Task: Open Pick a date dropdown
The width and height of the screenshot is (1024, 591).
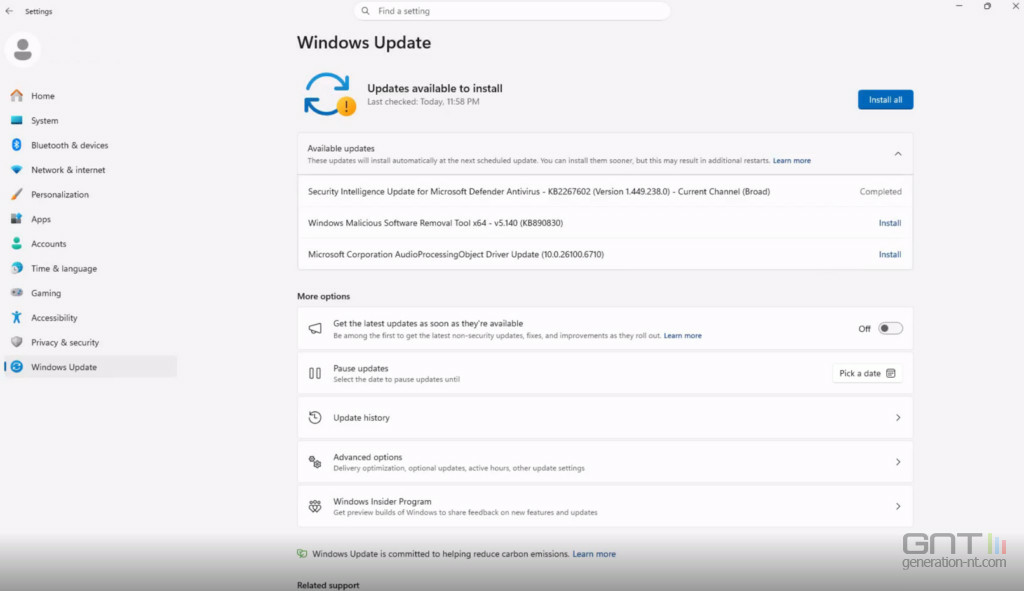Action: pos(867,373)
